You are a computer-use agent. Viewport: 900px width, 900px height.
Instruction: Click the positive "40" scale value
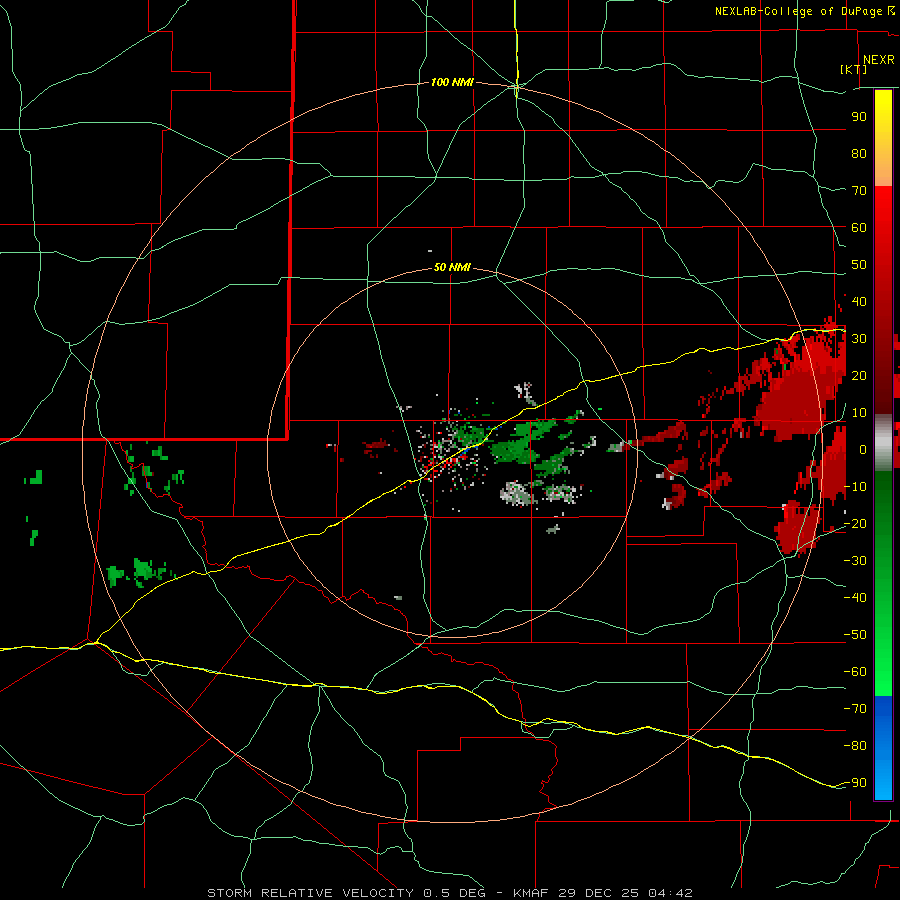click(859, 302)
